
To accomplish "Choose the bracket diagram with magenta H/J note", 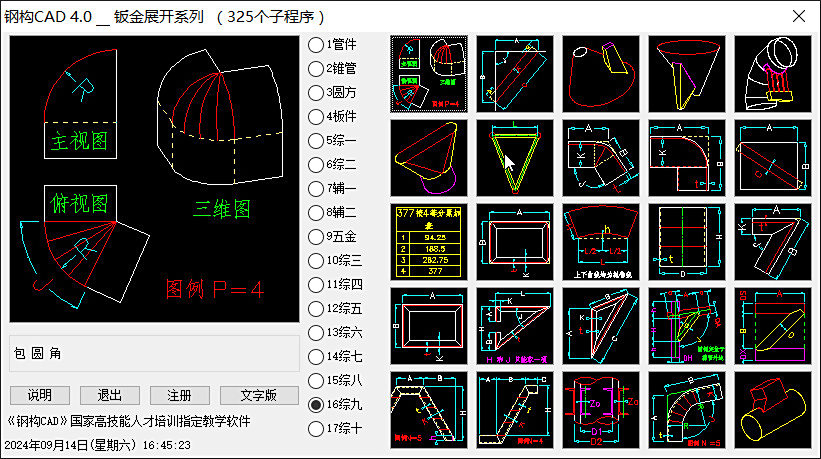I will (x=514, y=326).
